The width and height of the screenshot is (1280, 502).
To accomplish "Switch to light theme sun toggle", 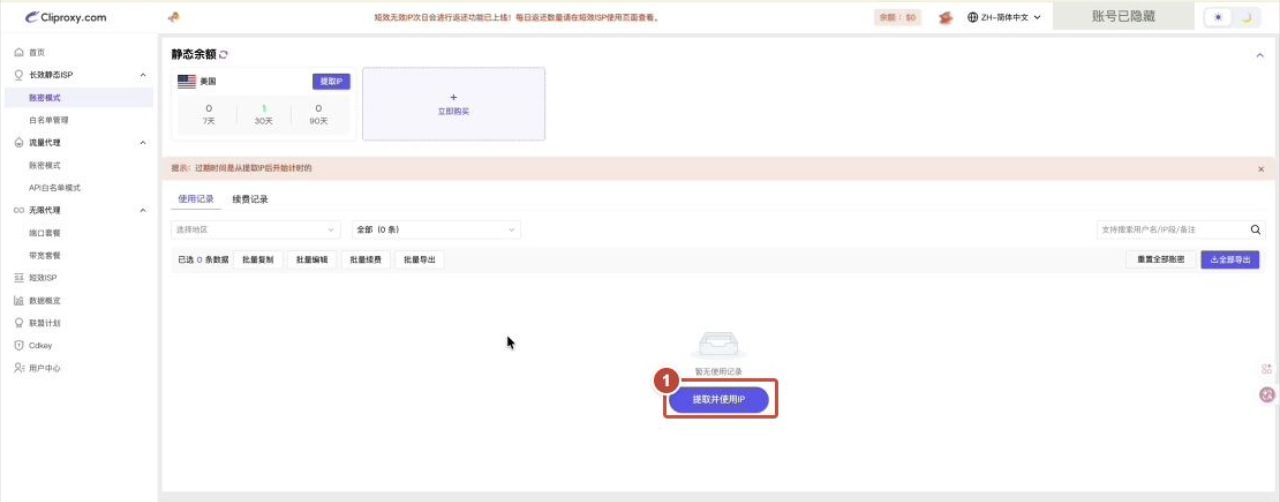I will click(1217, 18).
